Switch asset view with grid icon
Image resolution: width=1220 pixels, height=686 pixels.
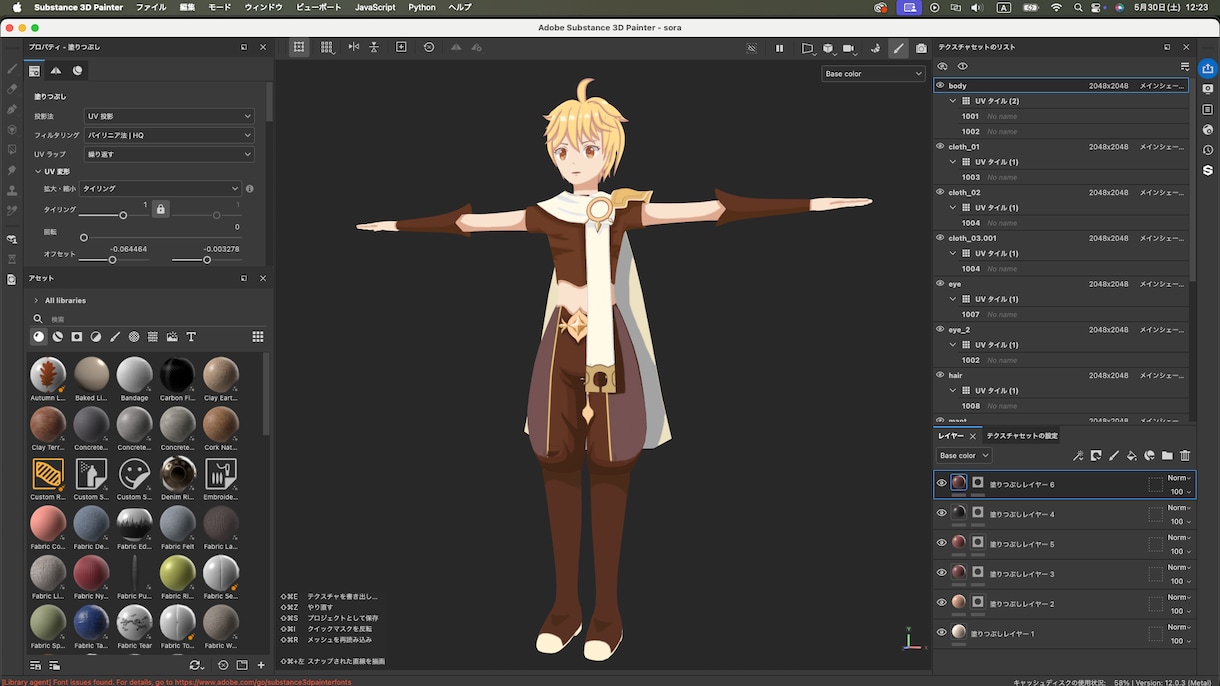[258, 337]
